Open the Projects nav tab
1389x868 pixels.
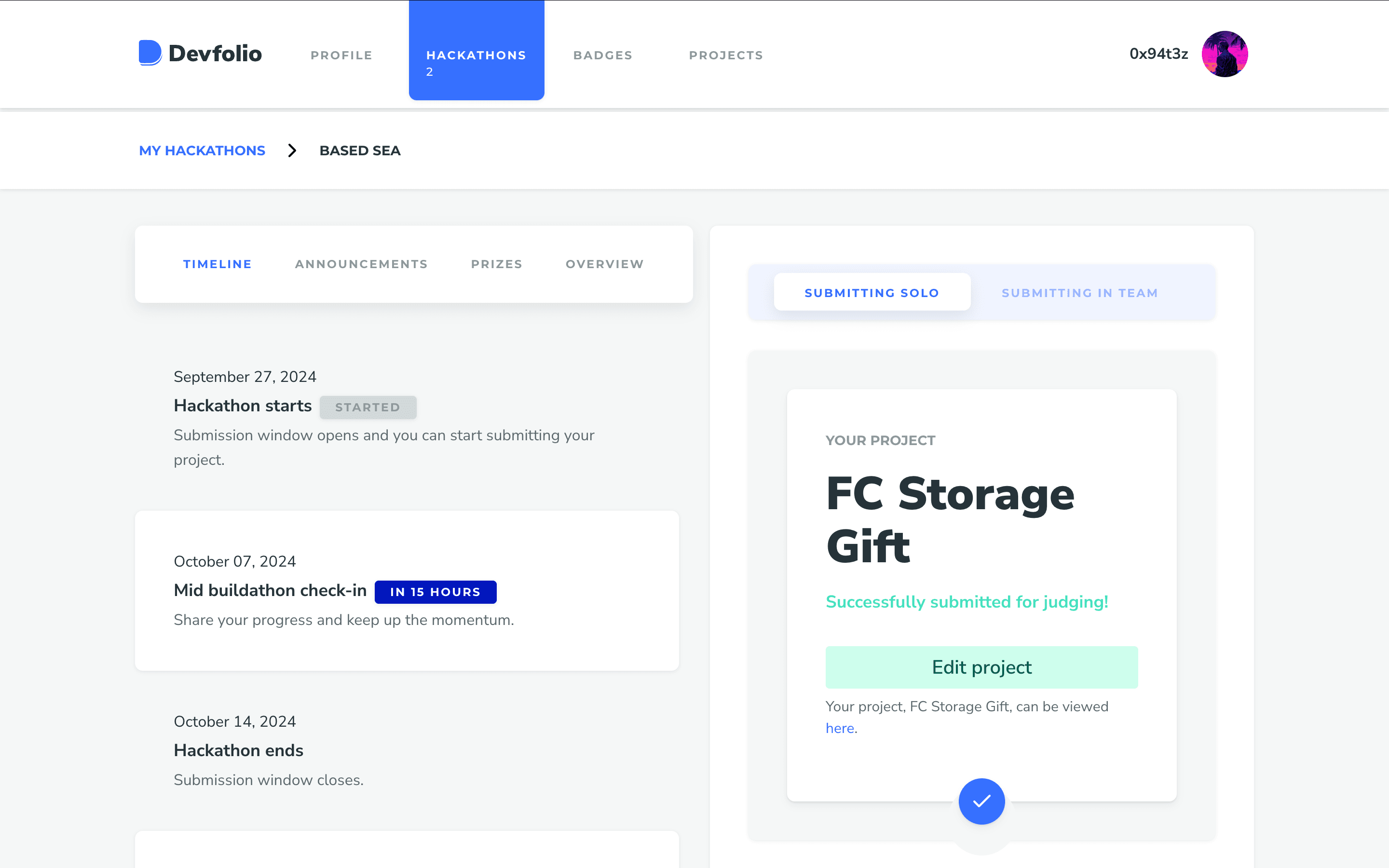pyautogui.click(x=725, y=55)
